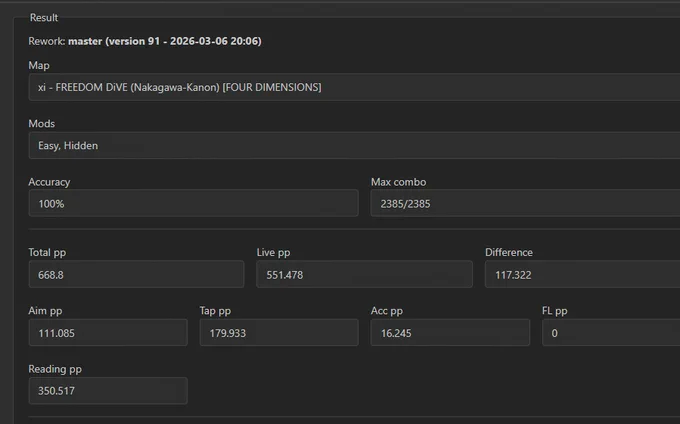Click the Live pp label

tap(273, 252)
